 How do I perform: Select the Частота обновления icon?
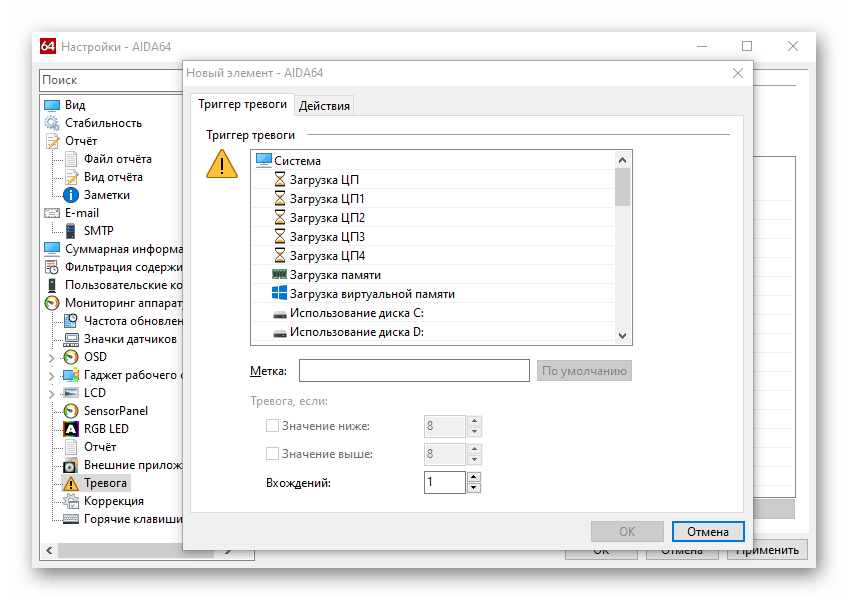click(71, 321)
